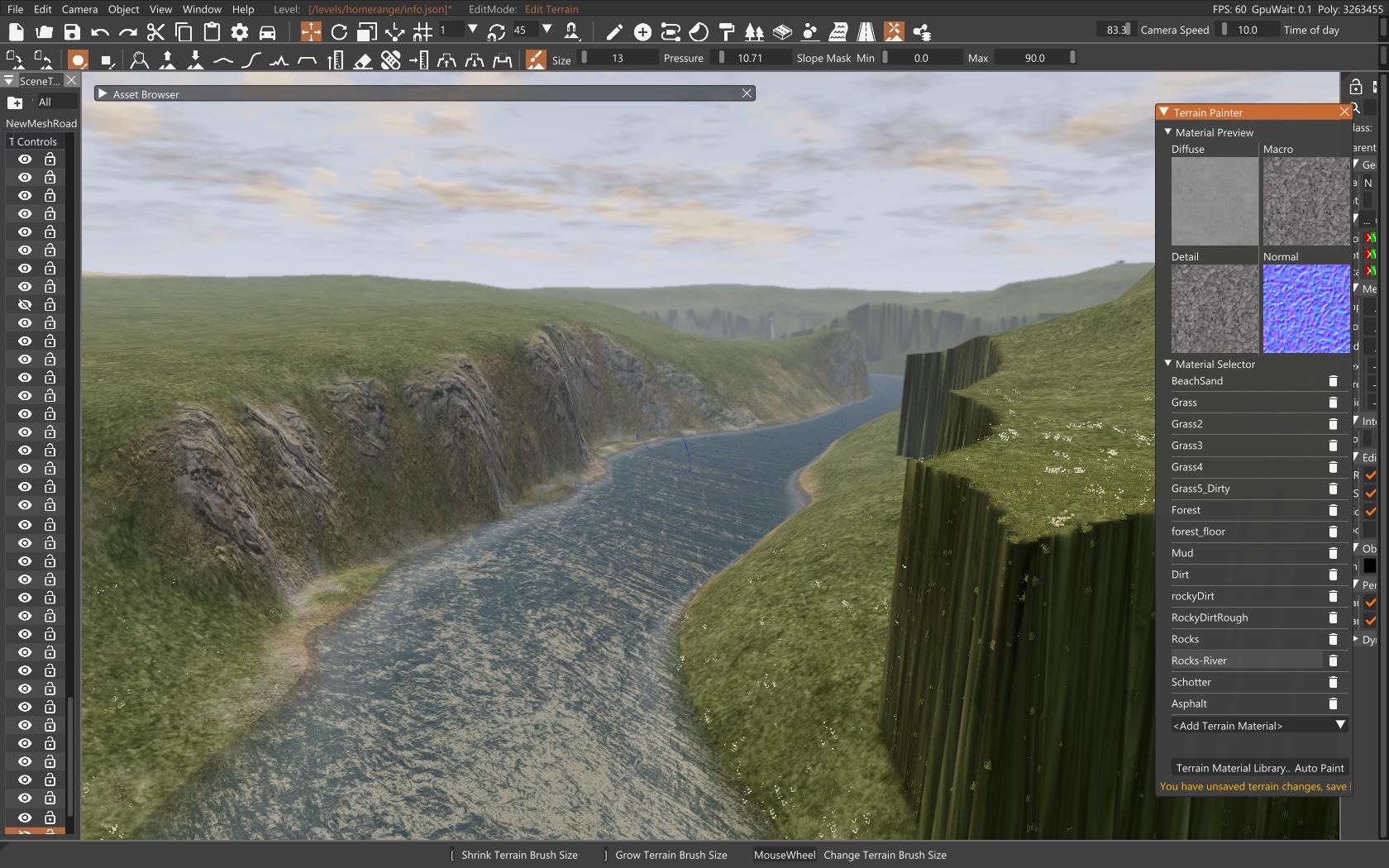The width and height of the screenshot is (1389, 868).
Task: Open the road editor tool icon
Action: [x=866, y=32]
